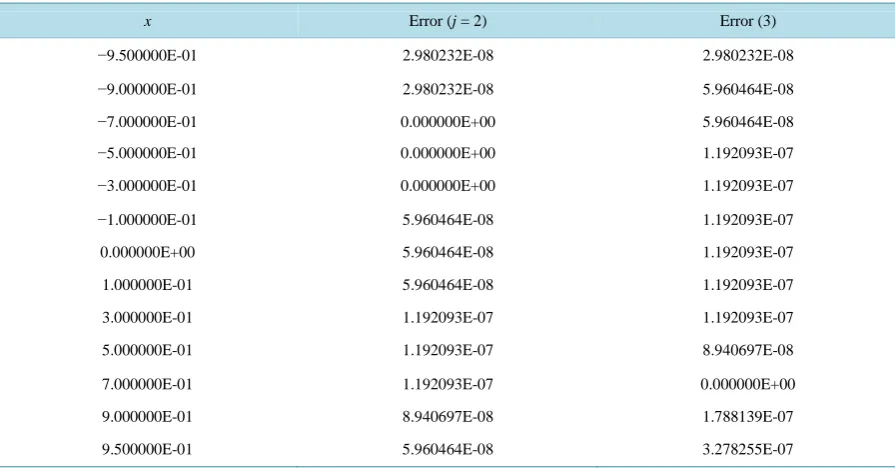Select Error (3) cell in −9.000000E-01 row

point(748,89)
